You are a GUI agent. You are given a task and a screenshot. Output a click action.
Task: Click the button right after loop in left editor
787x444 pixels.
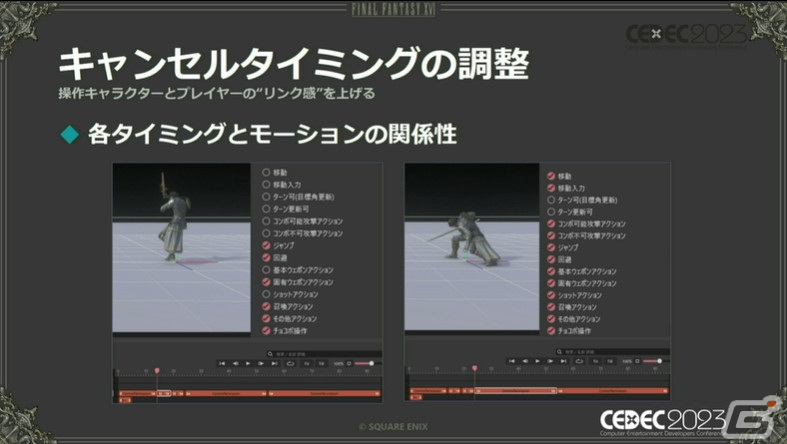[307, 363]
